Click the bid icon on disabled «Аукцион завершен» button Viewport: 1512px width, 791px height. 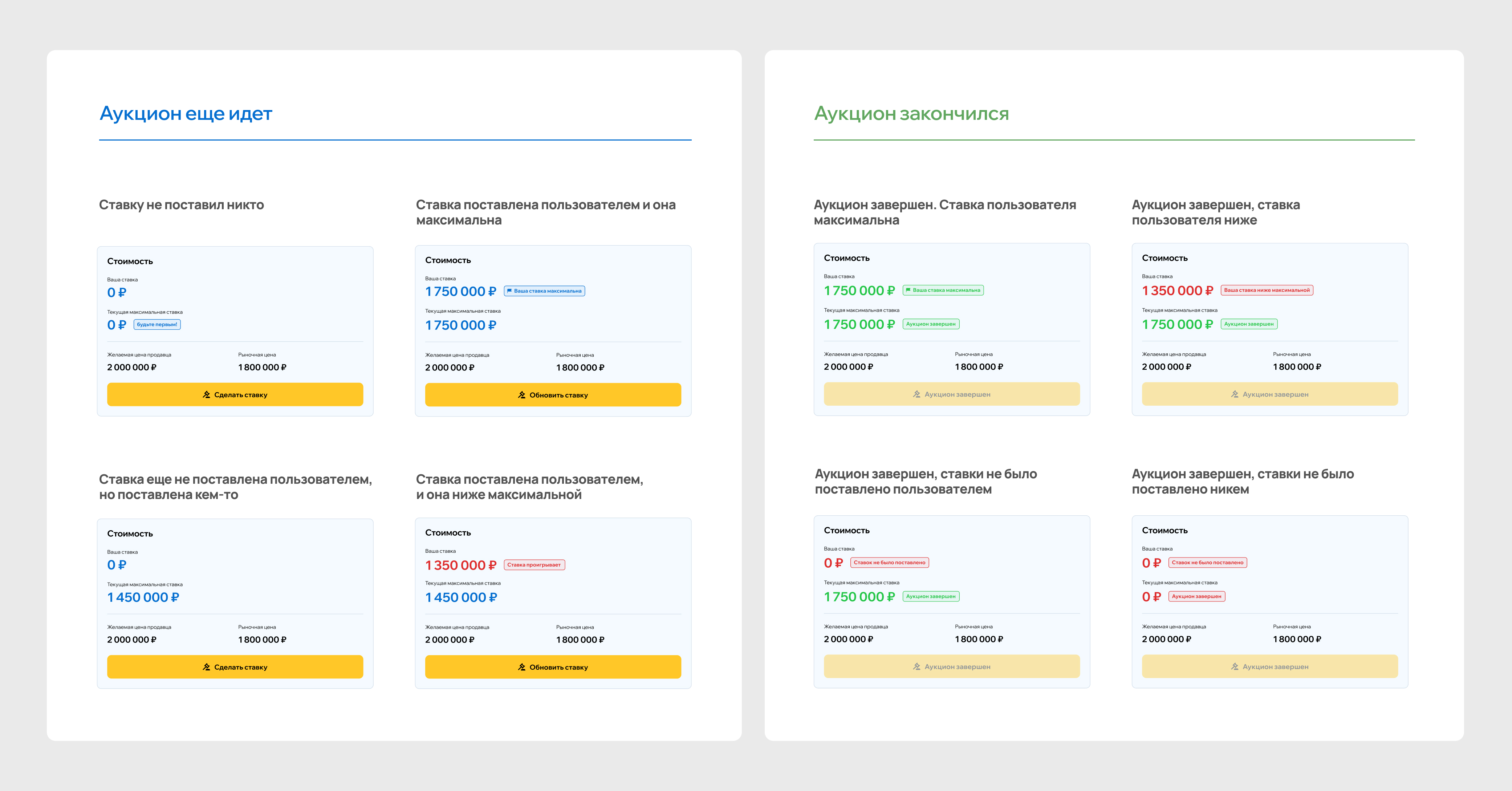point(917,394)
